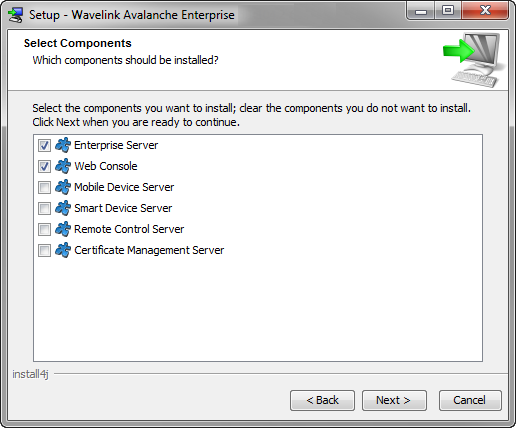The height and width of the screenshot is (428, 516).
Task: Click the Certificate Management Server component icon
Action: coord(63,250)
